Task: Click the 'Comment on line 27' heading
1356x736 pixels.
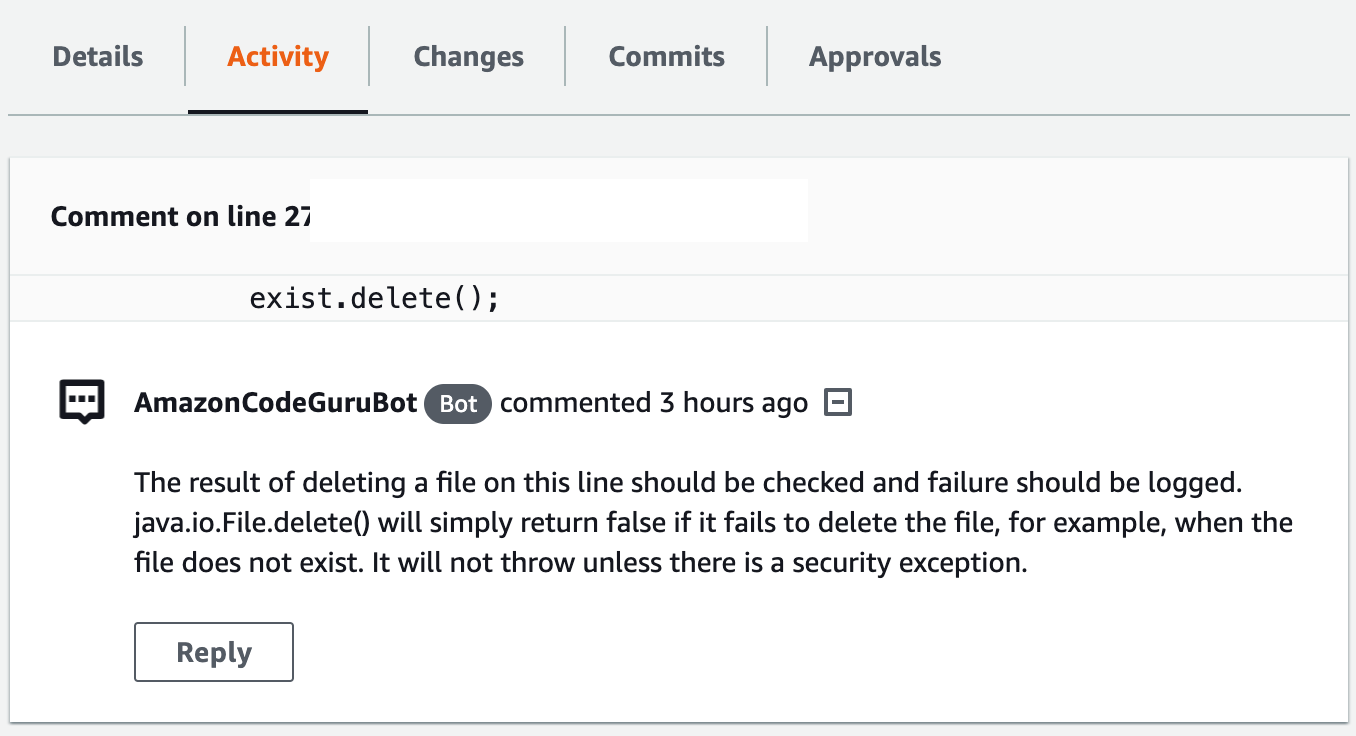Action: coord(180,216)
